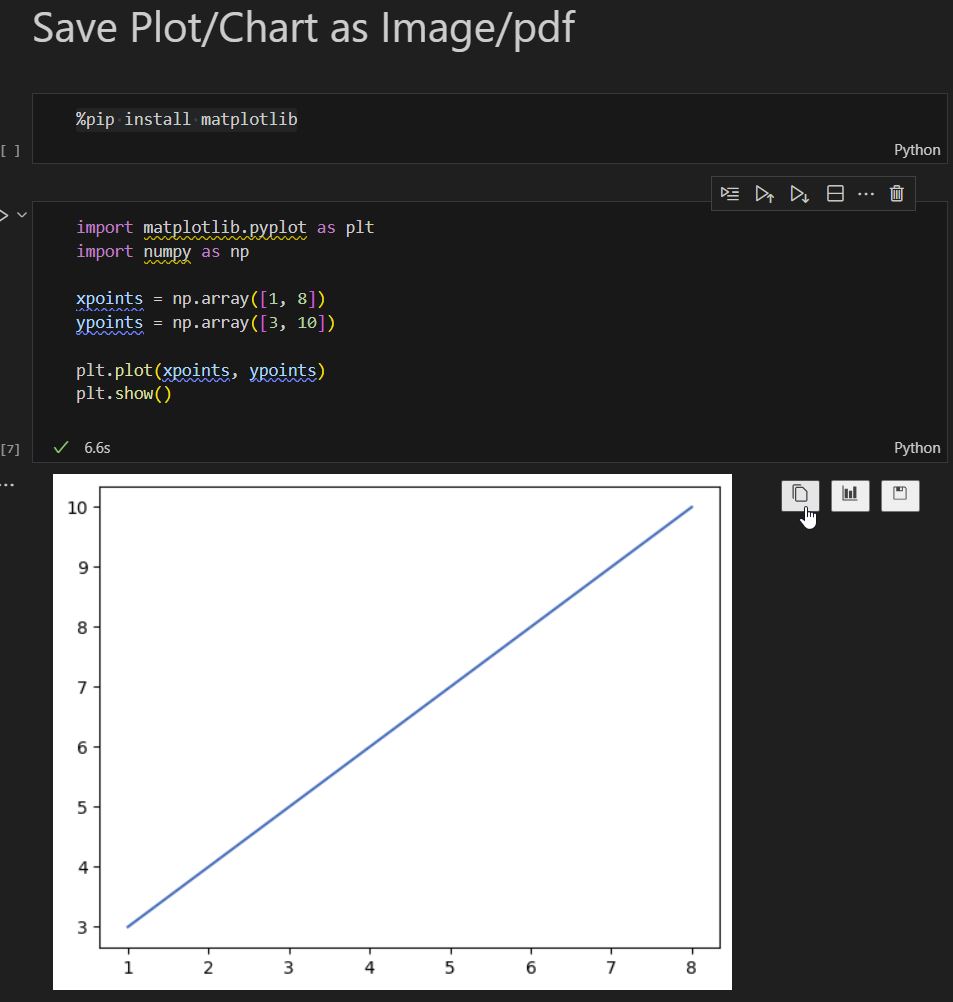953x1002 pixels.
Task: Open the plot in the chart viewer
Action: 849,495
